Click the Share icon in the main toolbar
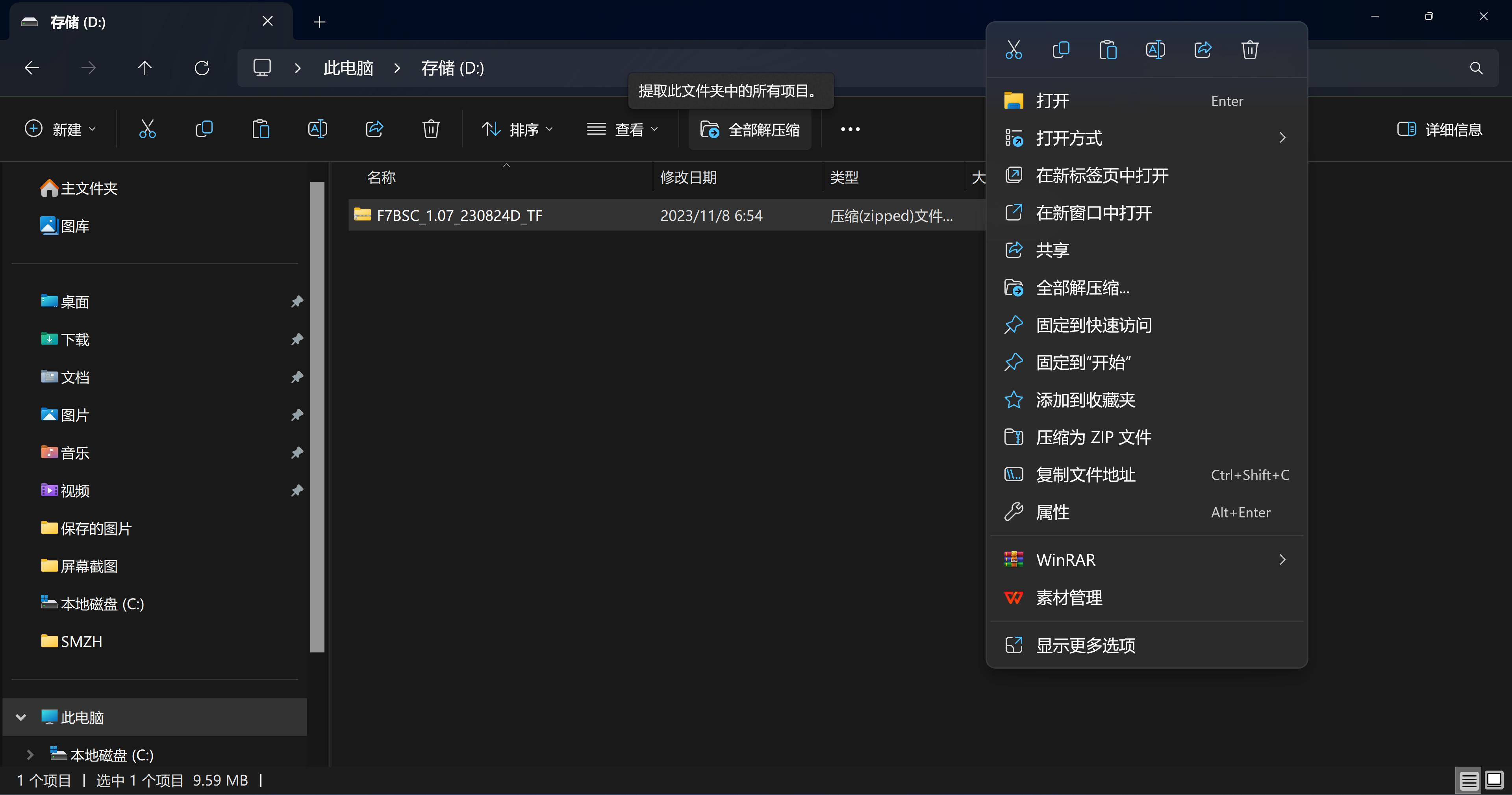The image size is (1512, 795). click(374, 129)
